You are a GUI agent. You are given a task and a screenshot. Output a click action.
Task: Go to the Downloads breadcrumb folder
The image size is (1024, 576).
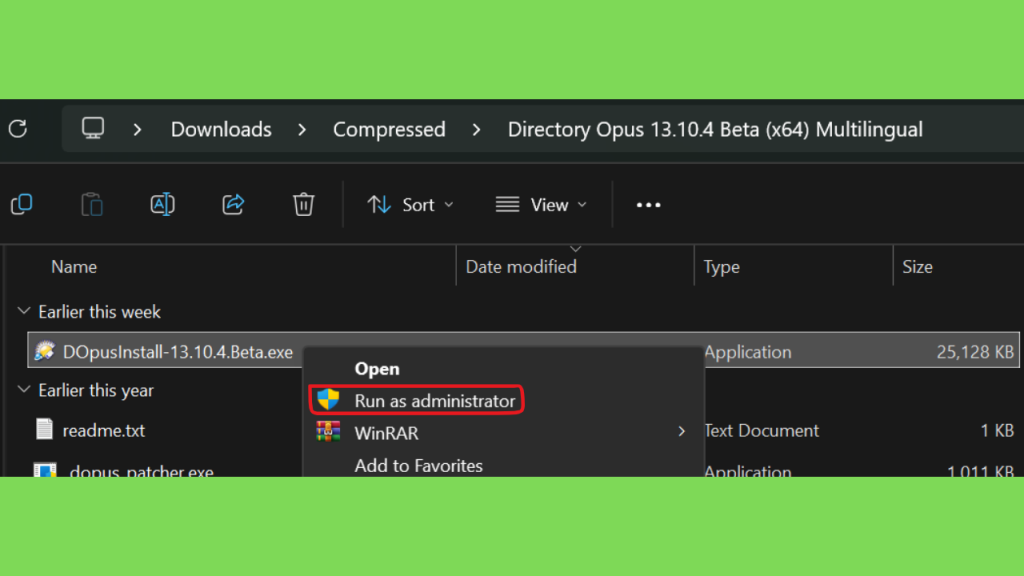(x=221, y=129)
